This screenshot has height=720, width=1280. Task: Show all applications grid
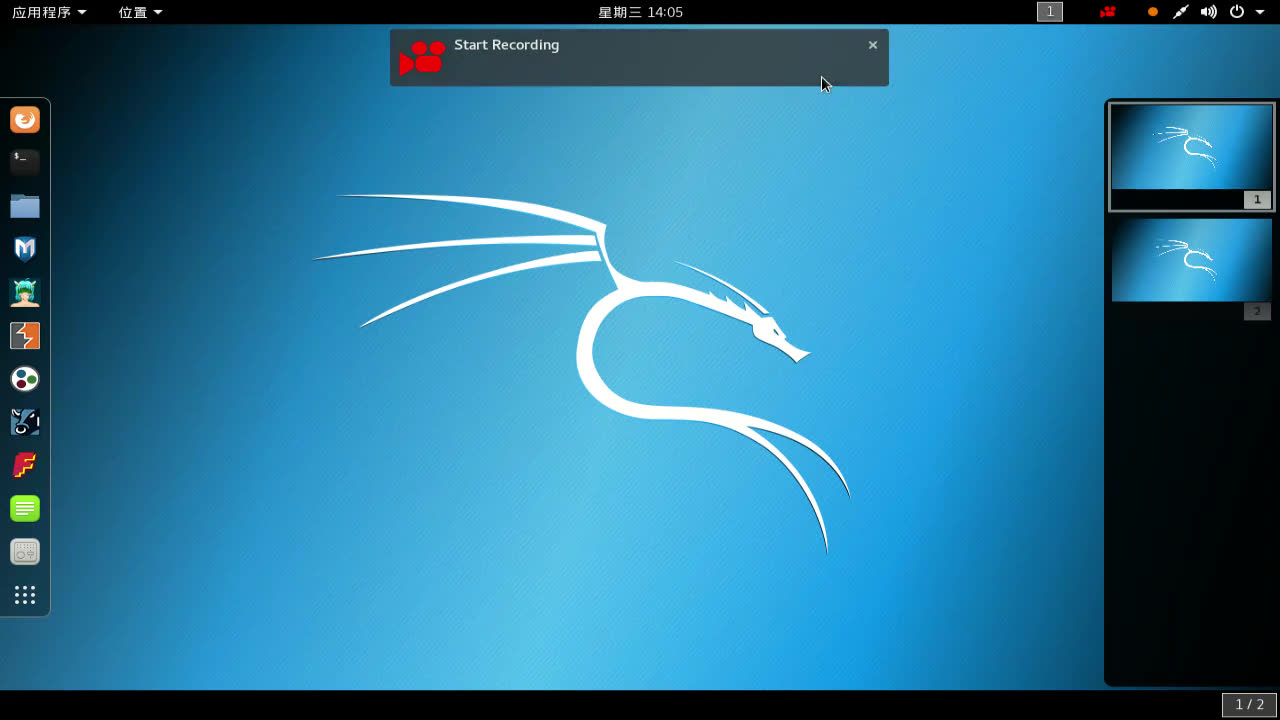25,595
